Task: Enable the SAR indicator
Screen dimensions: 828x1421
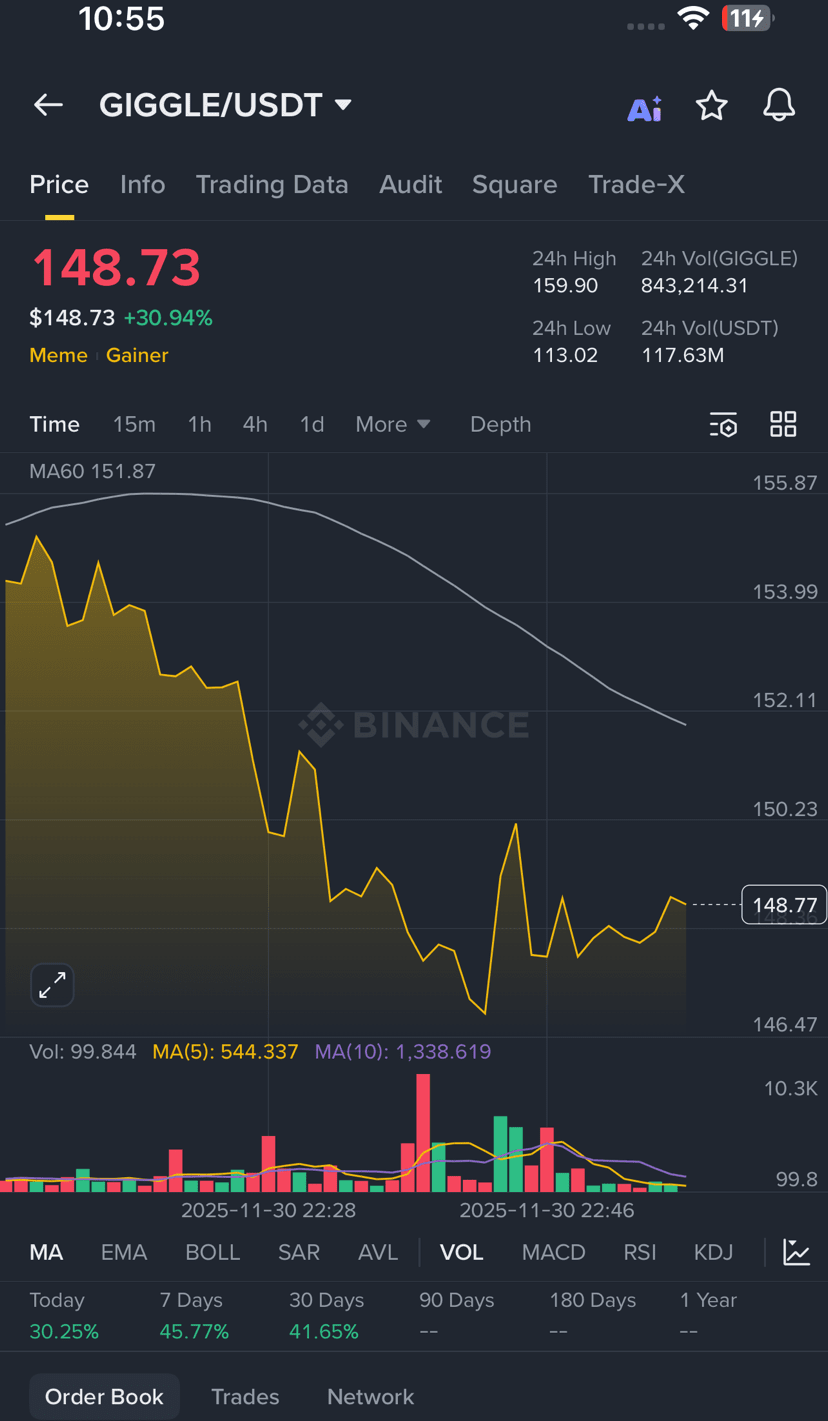Action: (299, 1252)
